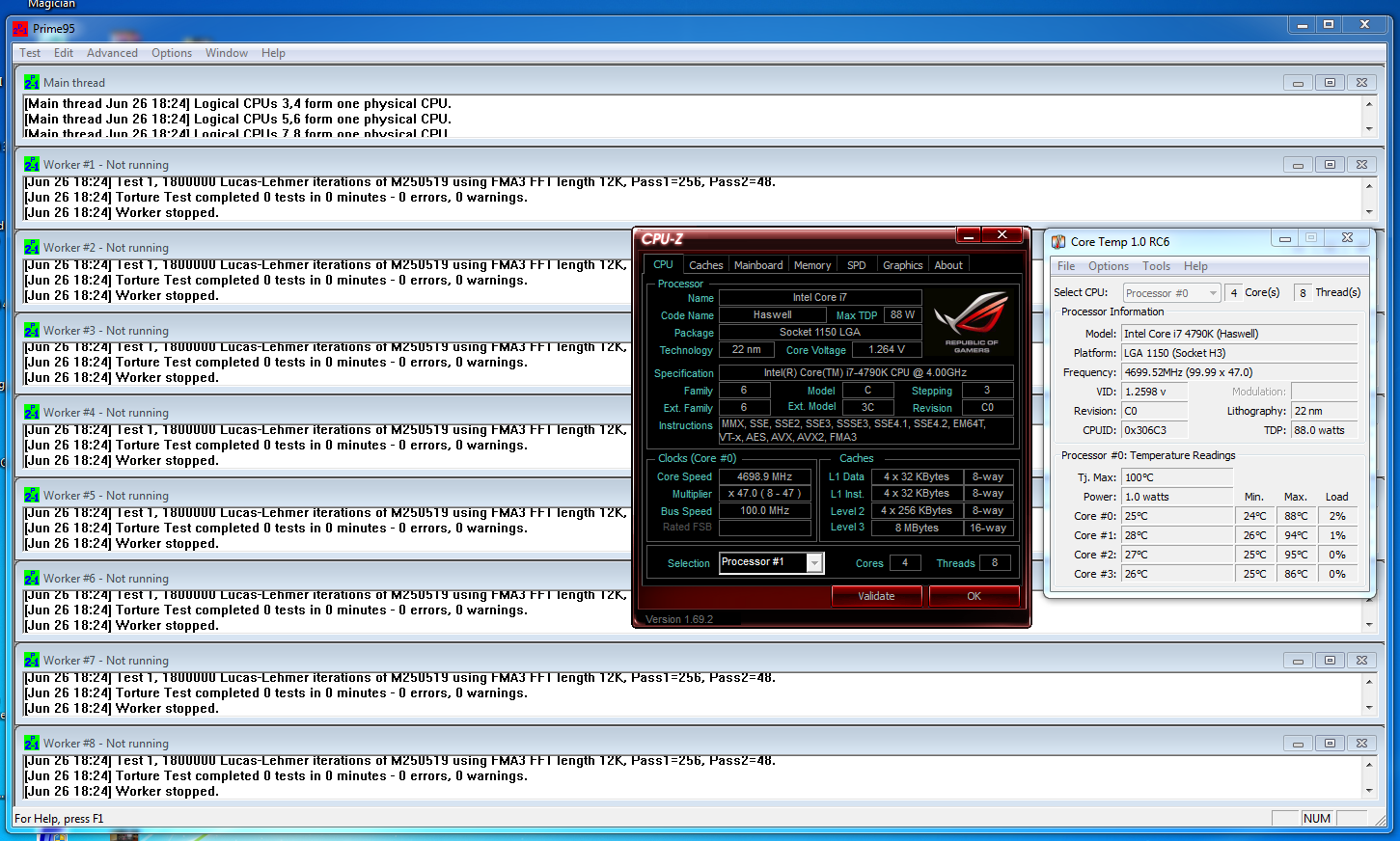Open Prime95 Options menu
The width and height of the screenshot is (1400, 841).
click(172, 53)
